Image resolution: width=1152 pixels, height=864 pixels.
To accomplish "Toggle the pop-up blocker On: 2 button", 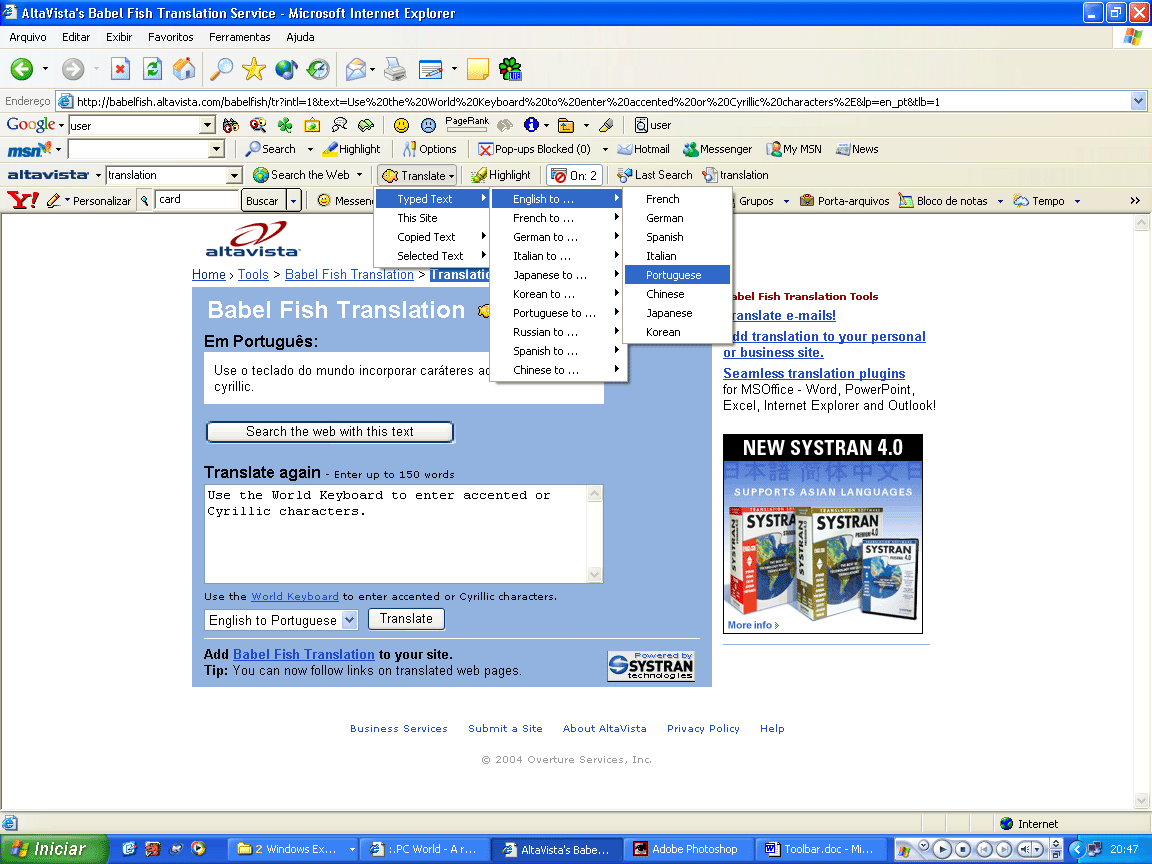I will click(575, 175).
